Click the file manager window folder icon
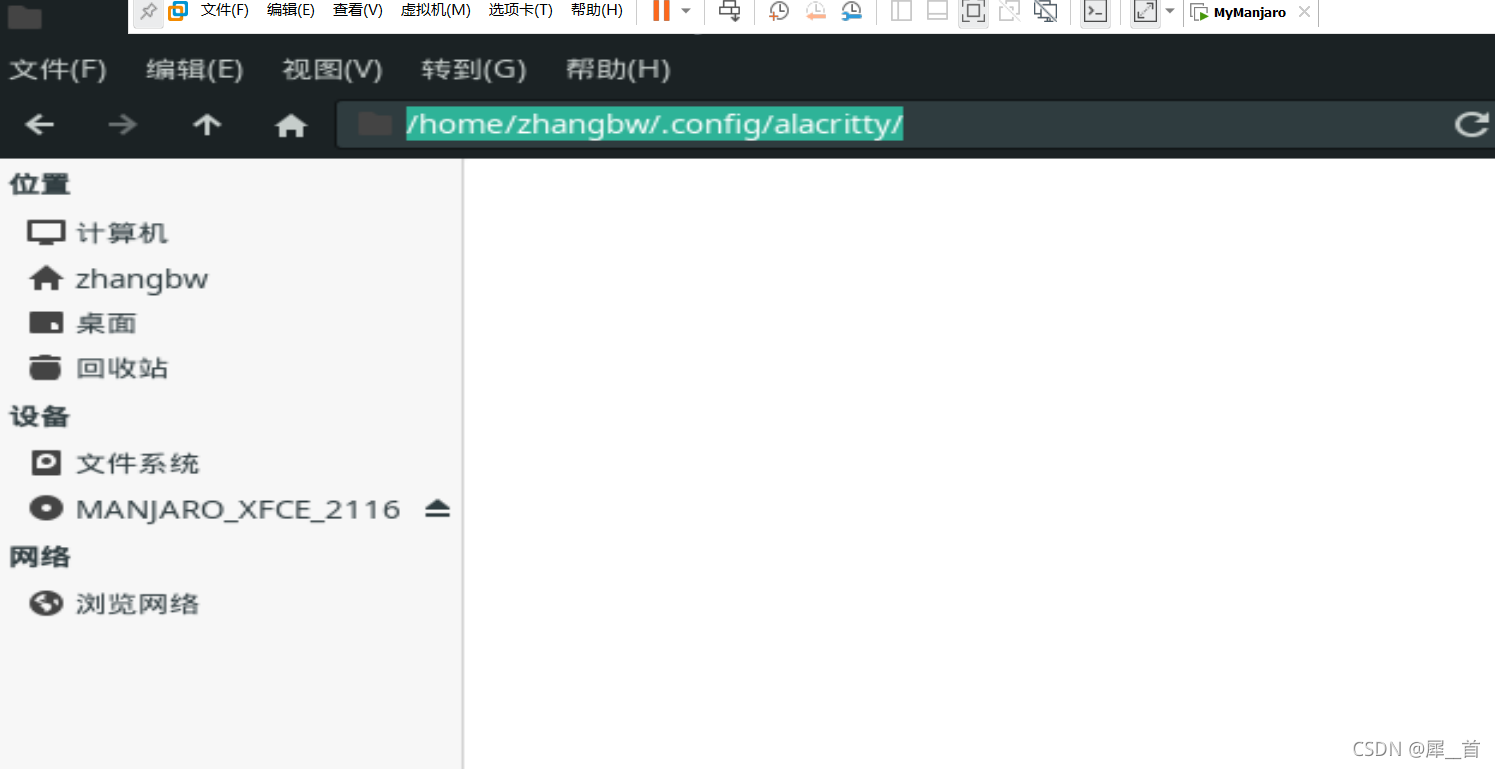Image resolution: width=1495 pixels, height=769 pixels. [24, 17]
